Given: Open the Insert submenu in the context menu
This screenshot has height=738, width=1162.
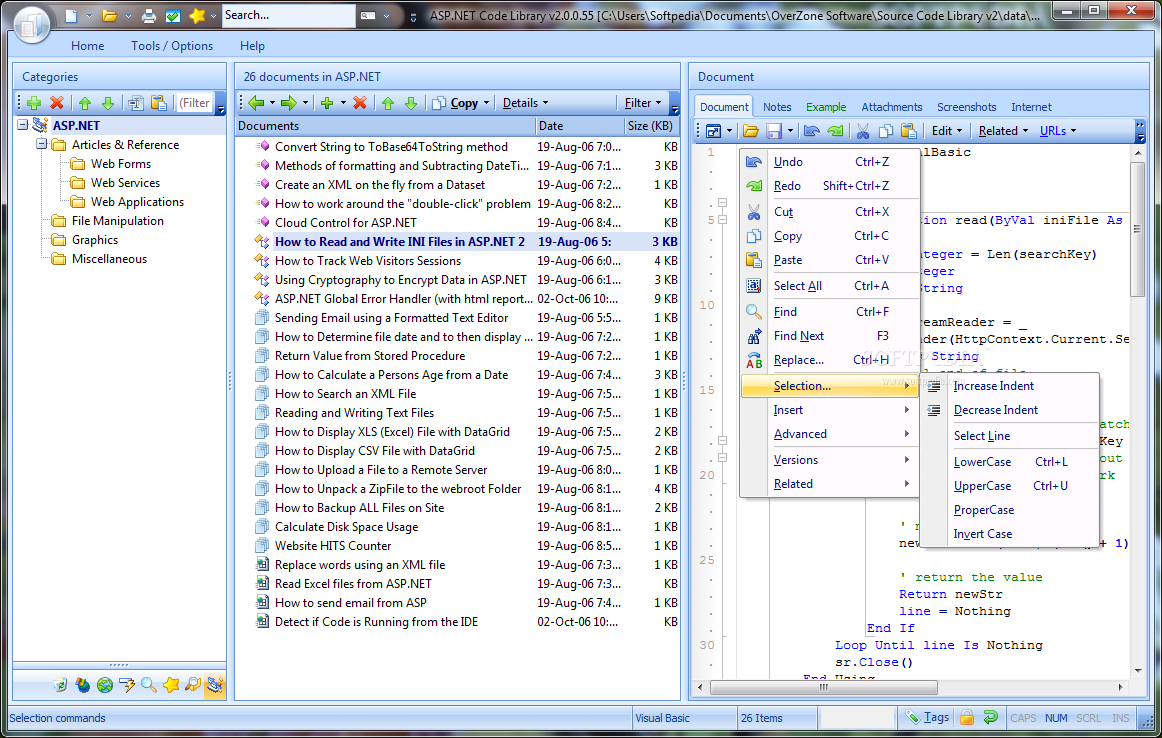Looking at the screenshot, I should click(x=830, y=410).
